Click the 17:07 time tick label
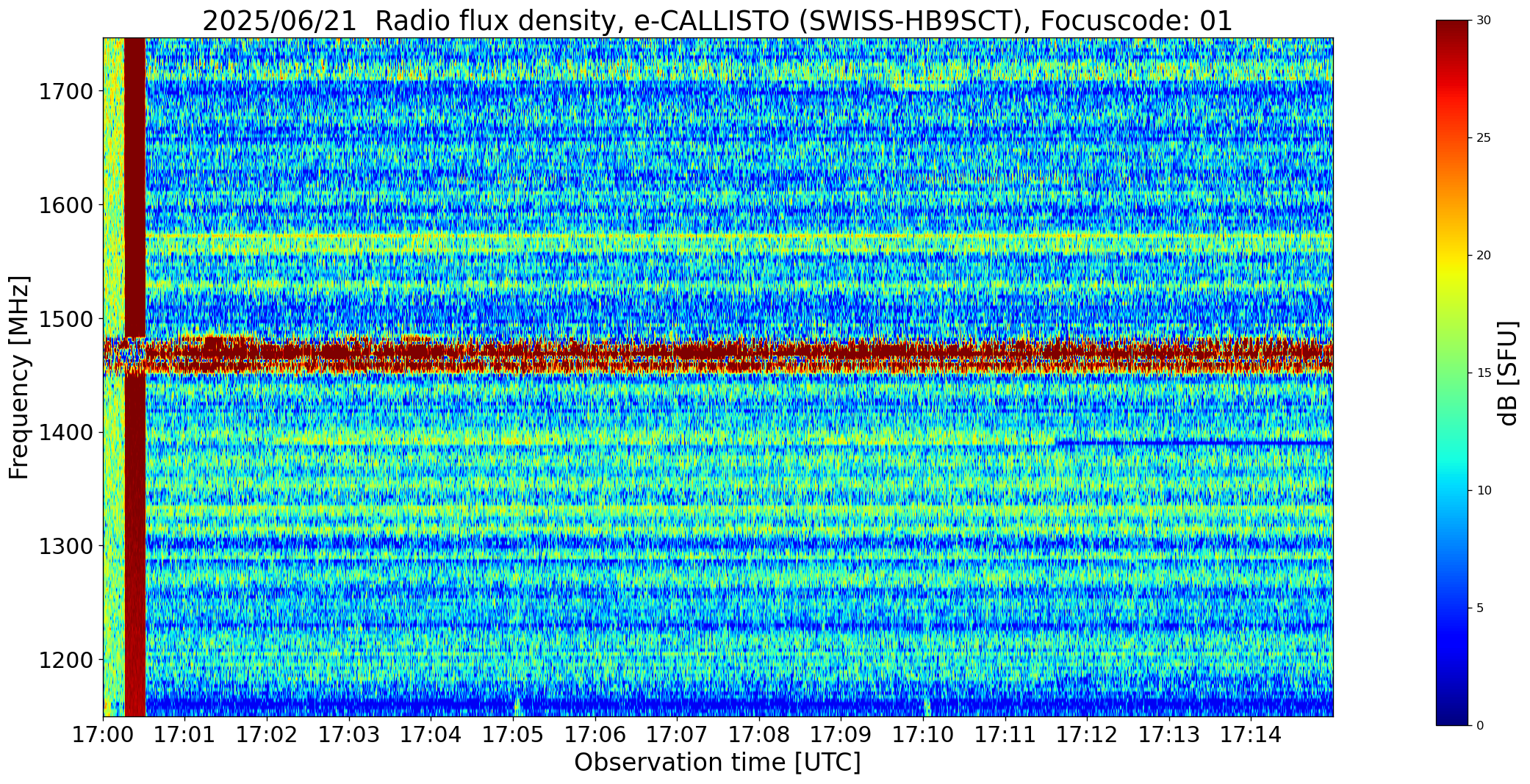Viewport: 1530px width, 784px height. point(677,735)
